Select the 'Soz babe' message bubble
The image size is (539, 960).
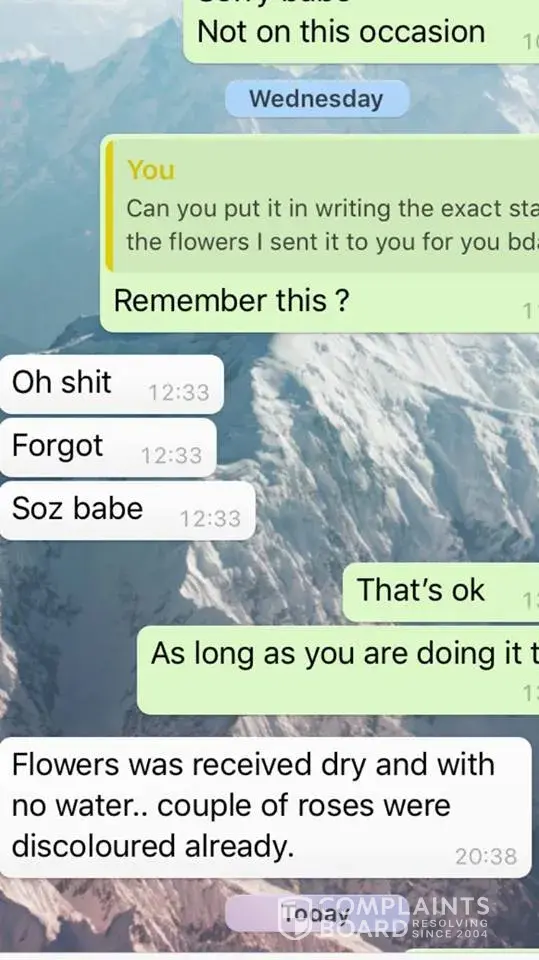tap(127, 510)
